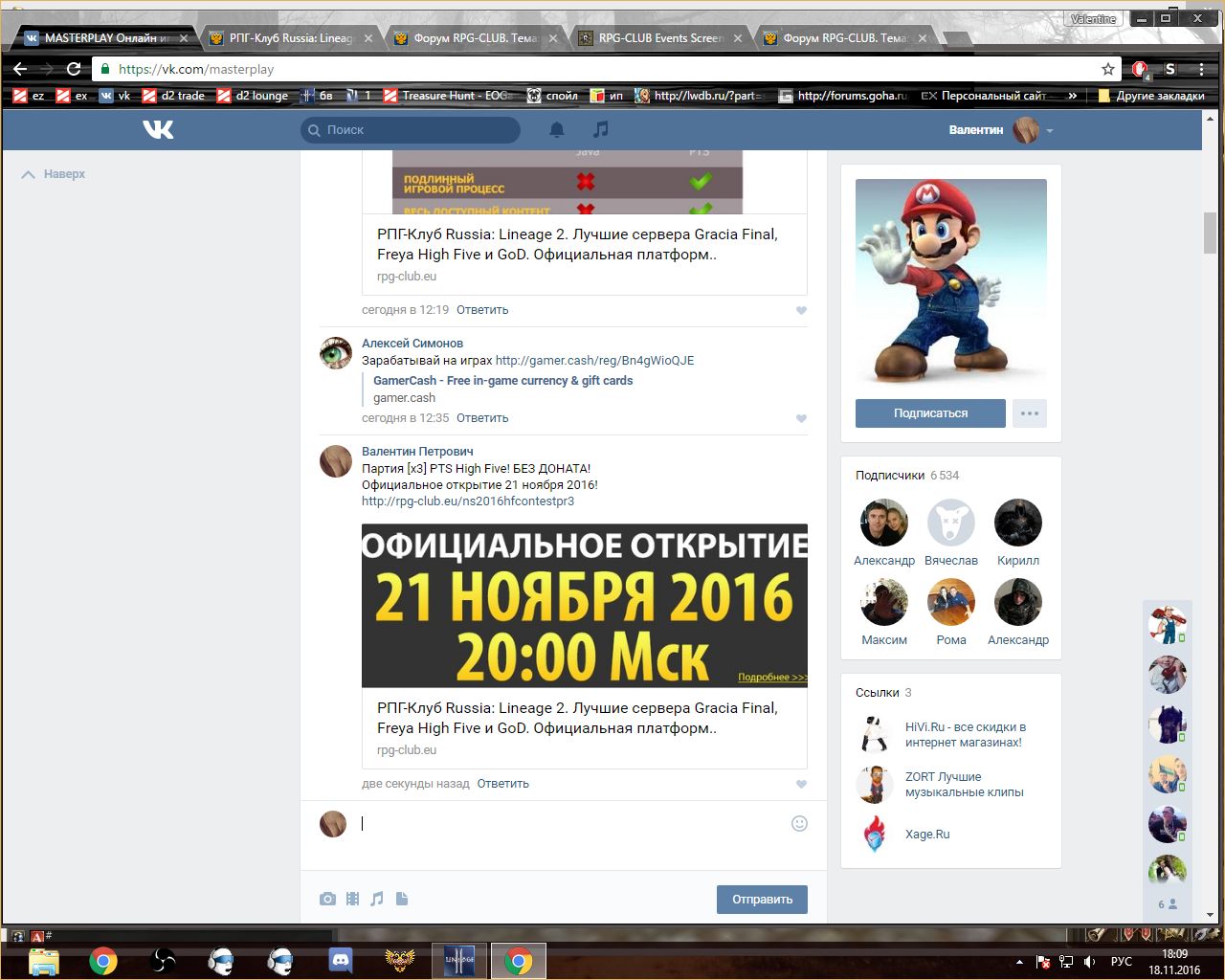Open the 'Другие закладки' bookmarks folder

point(1151,96)
